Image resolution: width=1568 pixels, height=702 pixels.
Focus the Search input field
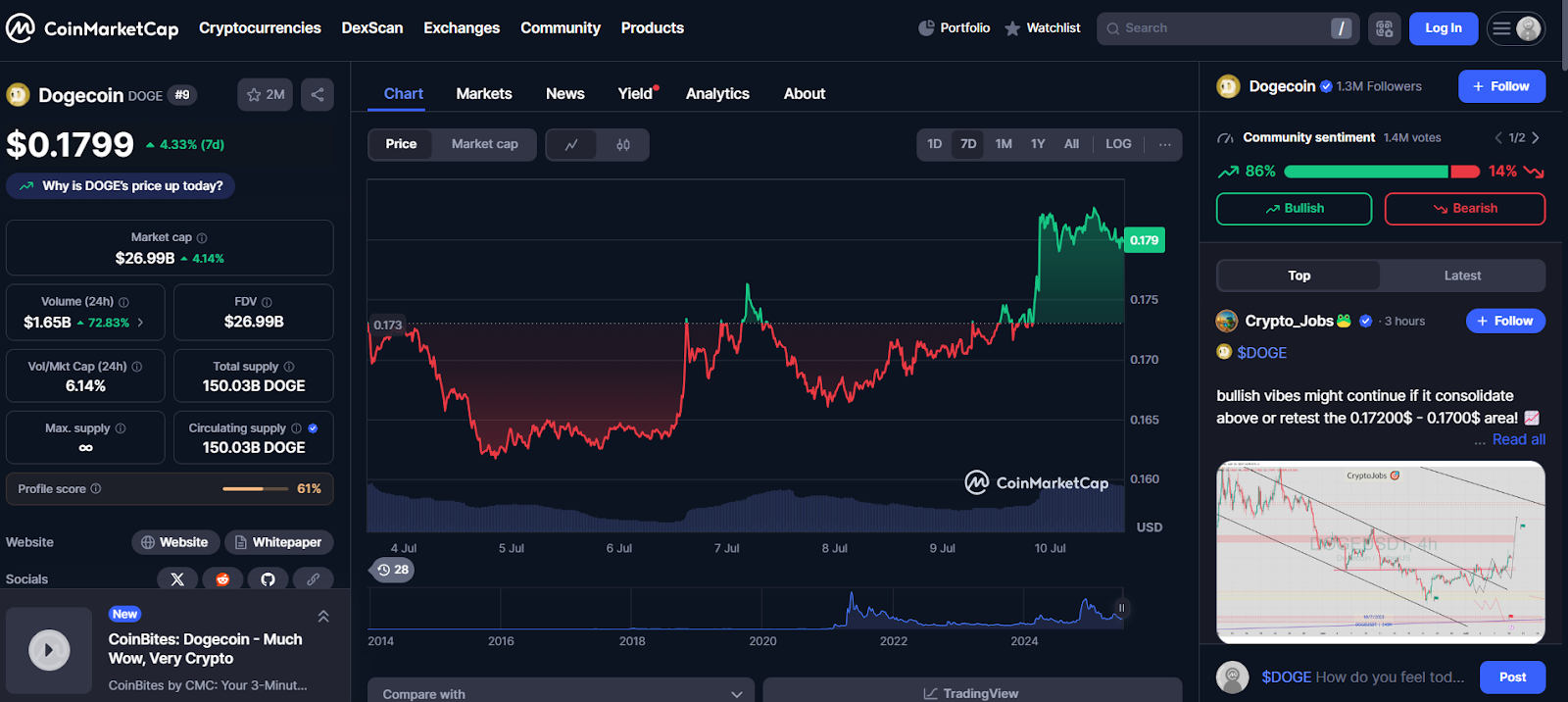[1227, 28]
